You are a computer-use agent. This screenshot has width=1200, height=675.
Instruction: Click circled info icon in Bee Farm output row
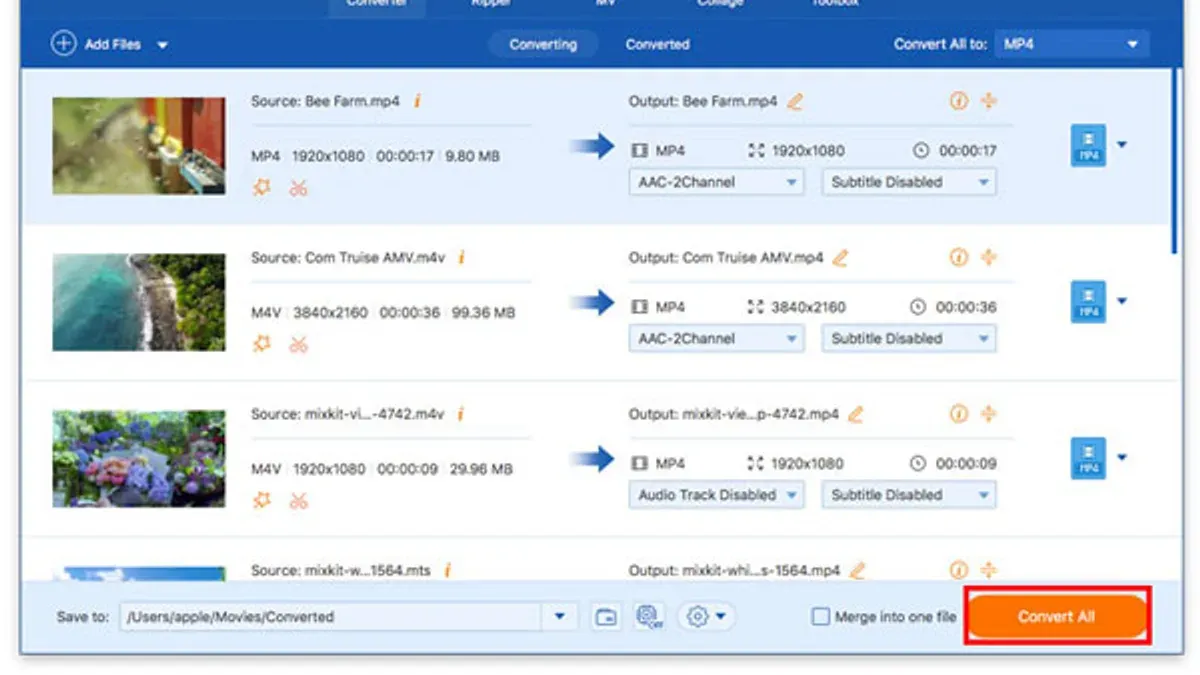point(958,101)
